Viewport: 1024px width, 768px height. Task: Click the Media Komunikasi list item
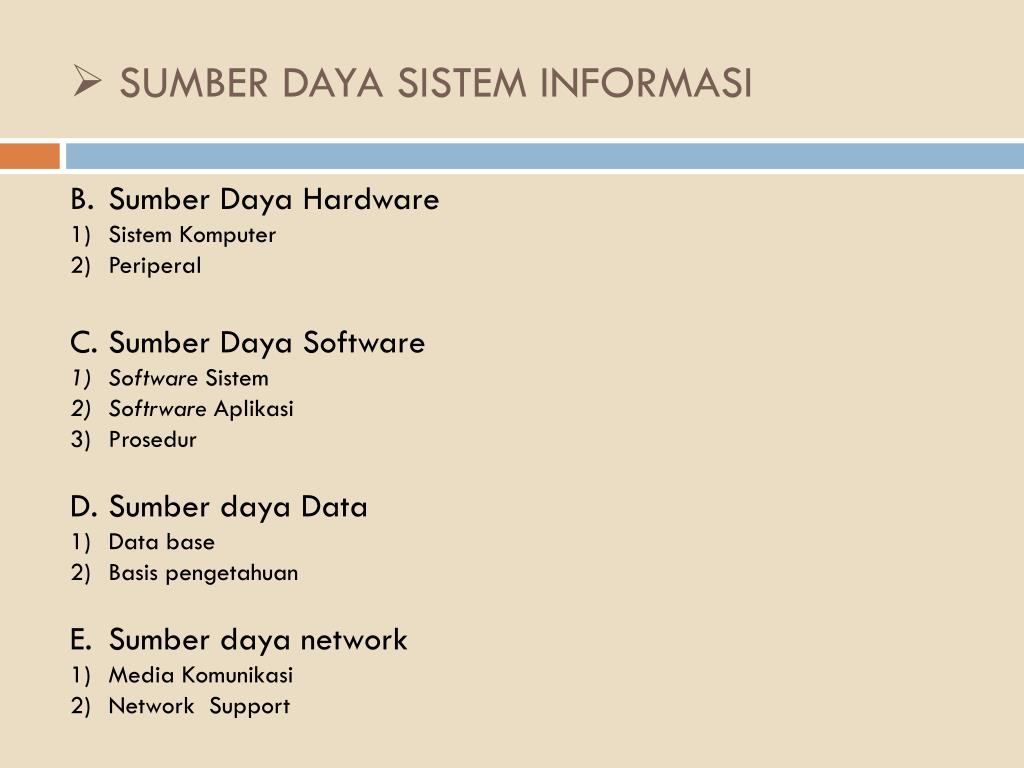201,675
